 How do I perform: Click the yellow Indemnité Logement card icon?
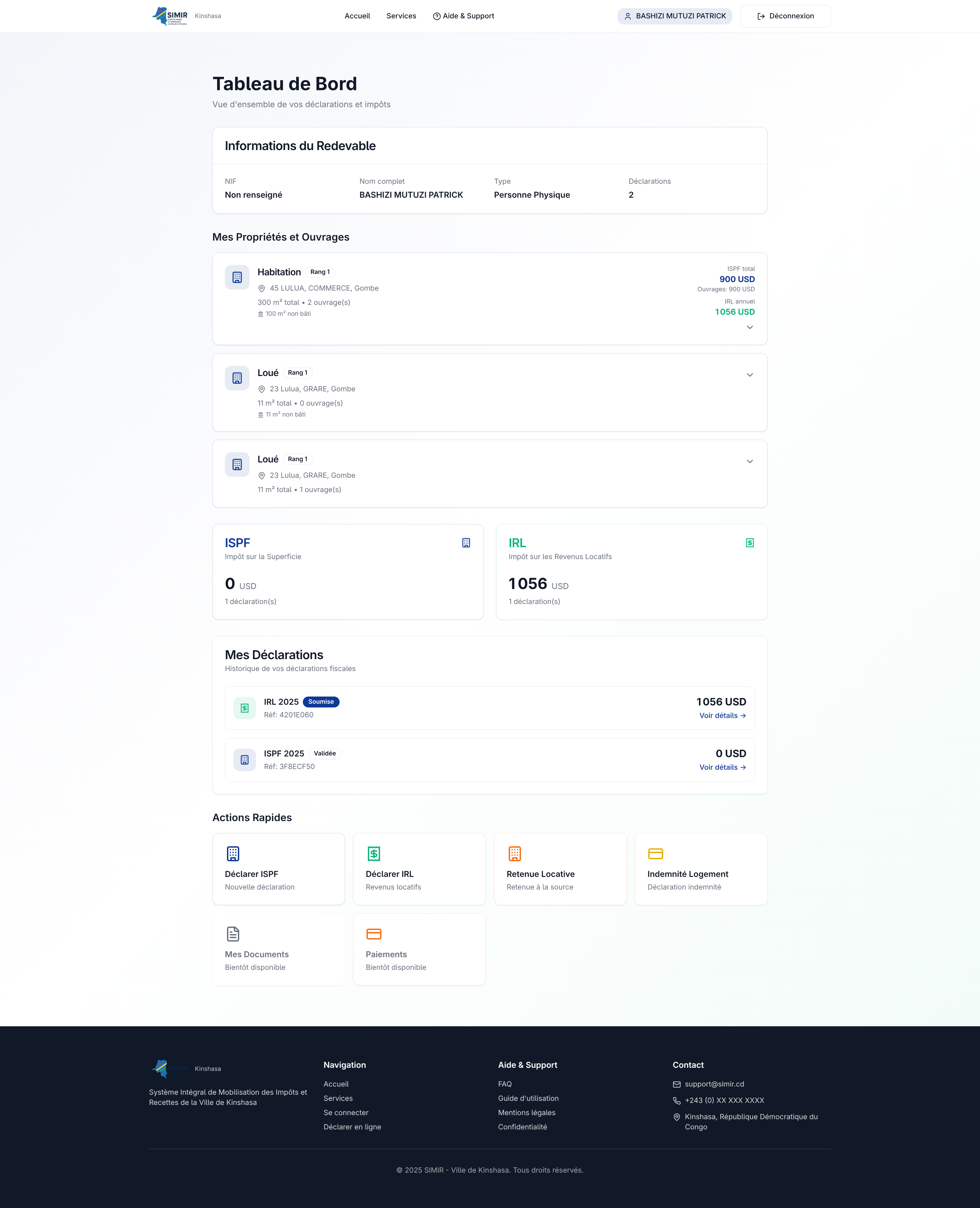tap(655, 853)
